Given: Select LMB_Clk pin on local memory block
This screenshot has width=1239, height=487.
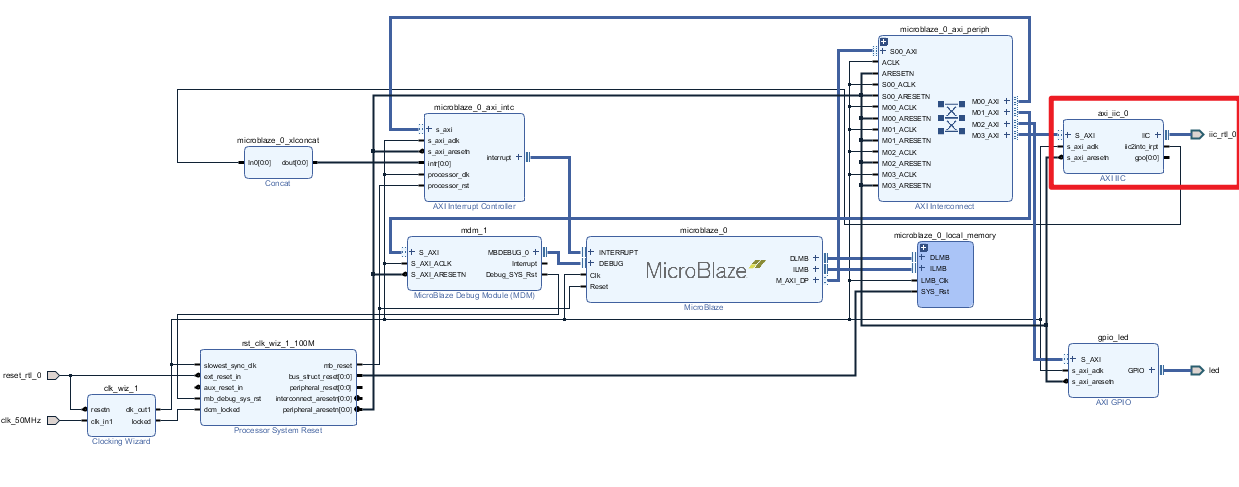Looking at the screenshot, I should coord(934,280).
